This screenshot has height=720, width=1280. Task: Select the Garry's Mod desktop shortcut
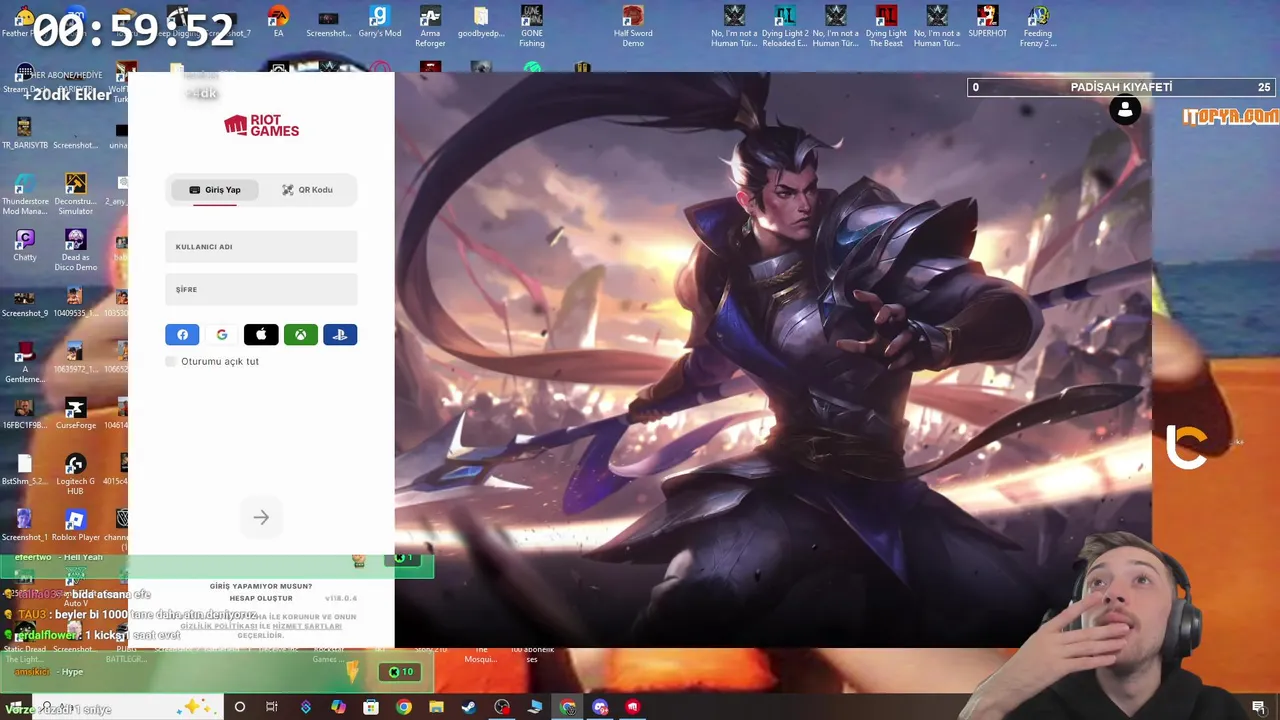tap(379, 23)
